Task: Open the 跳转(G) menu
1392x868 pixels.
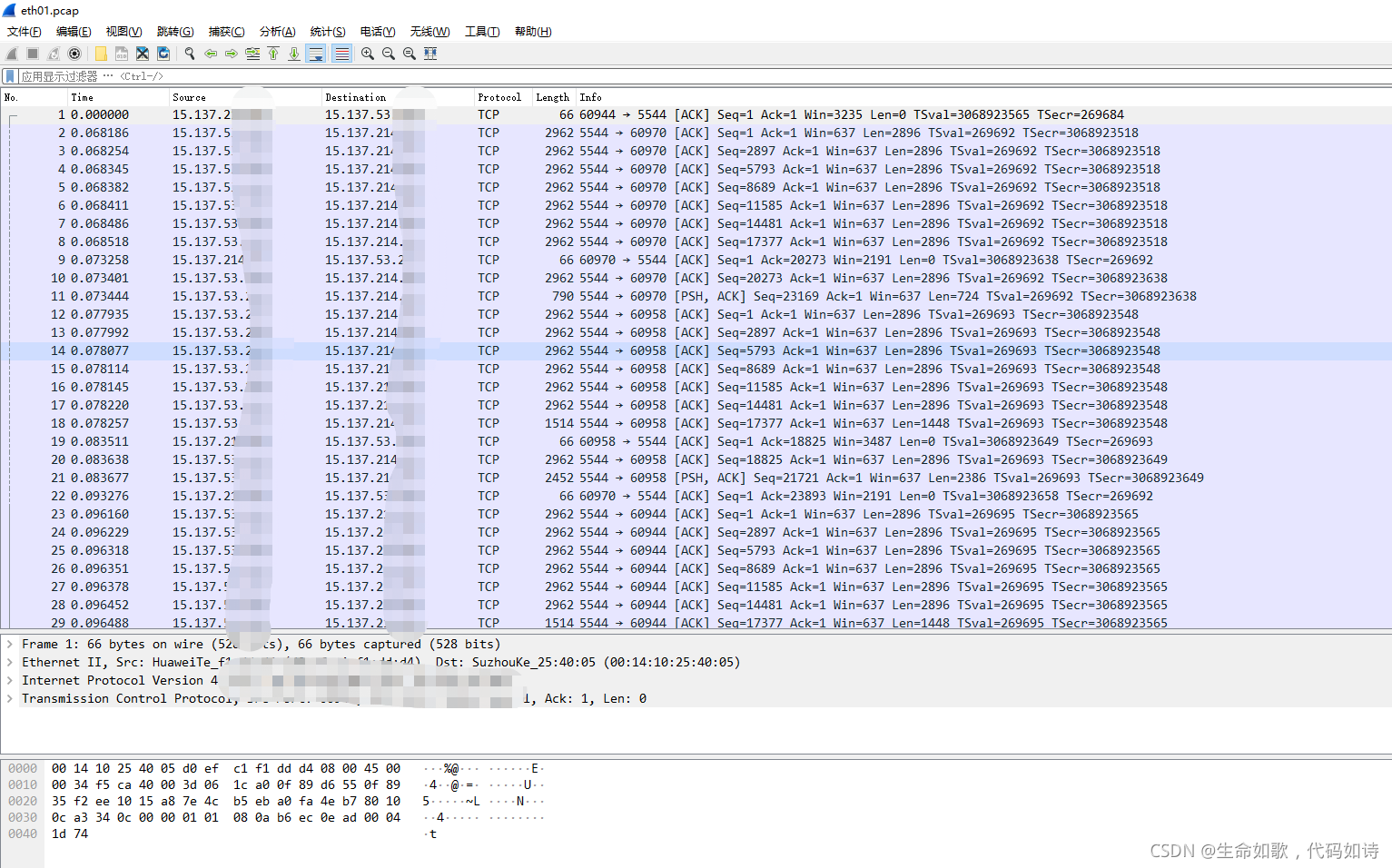Action: pos(175,32)
